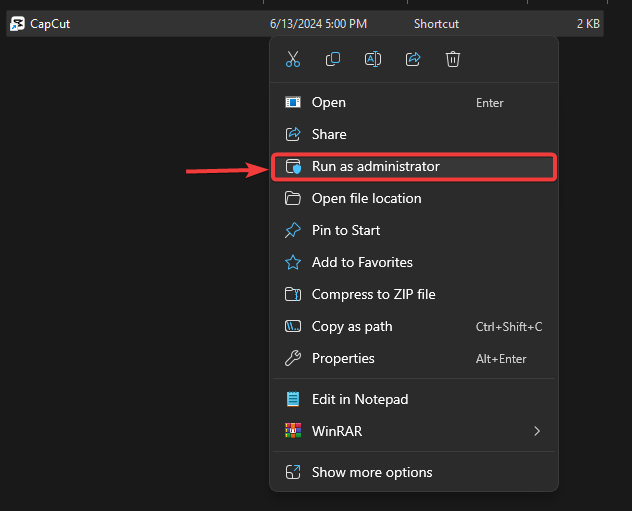Image resolution: width=632 pixels, height=511 pixels.
Task: Click the wrench icon beside Properties
Action: tap(293, 358)
